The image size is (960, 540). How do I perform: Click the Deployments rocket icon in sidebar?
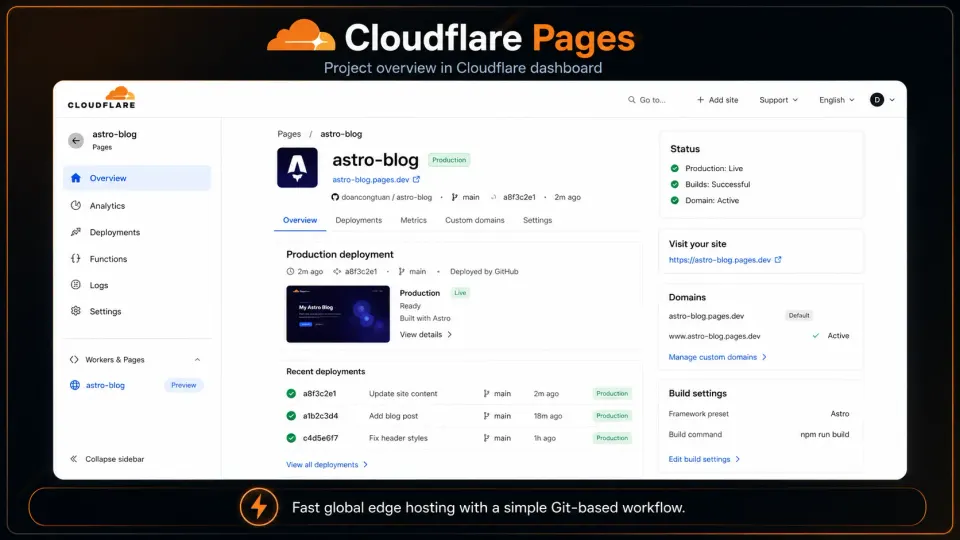tap(75, 232)
